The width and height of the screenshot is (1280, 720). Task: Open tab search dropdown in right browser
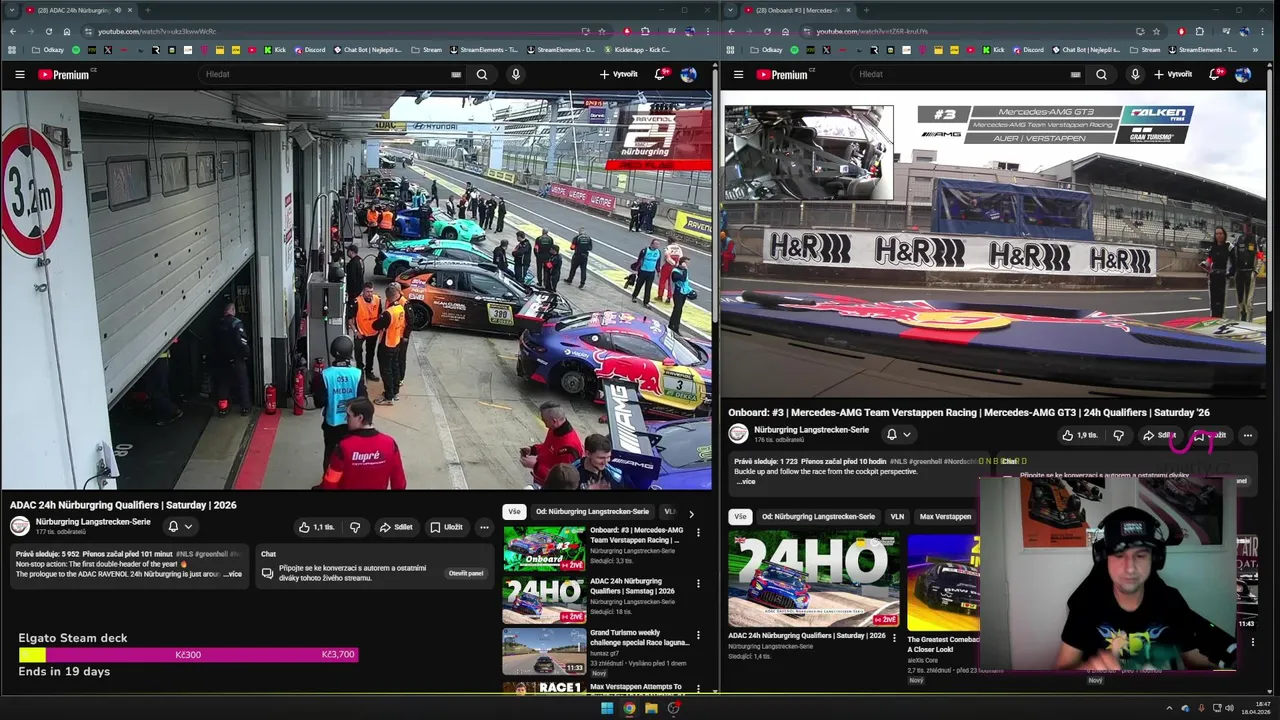[730, 10]
